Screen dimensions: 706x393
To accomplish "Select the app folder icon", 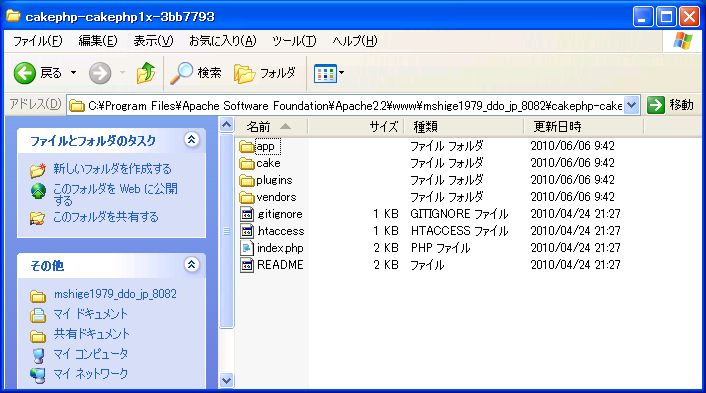I will point(247,146).
